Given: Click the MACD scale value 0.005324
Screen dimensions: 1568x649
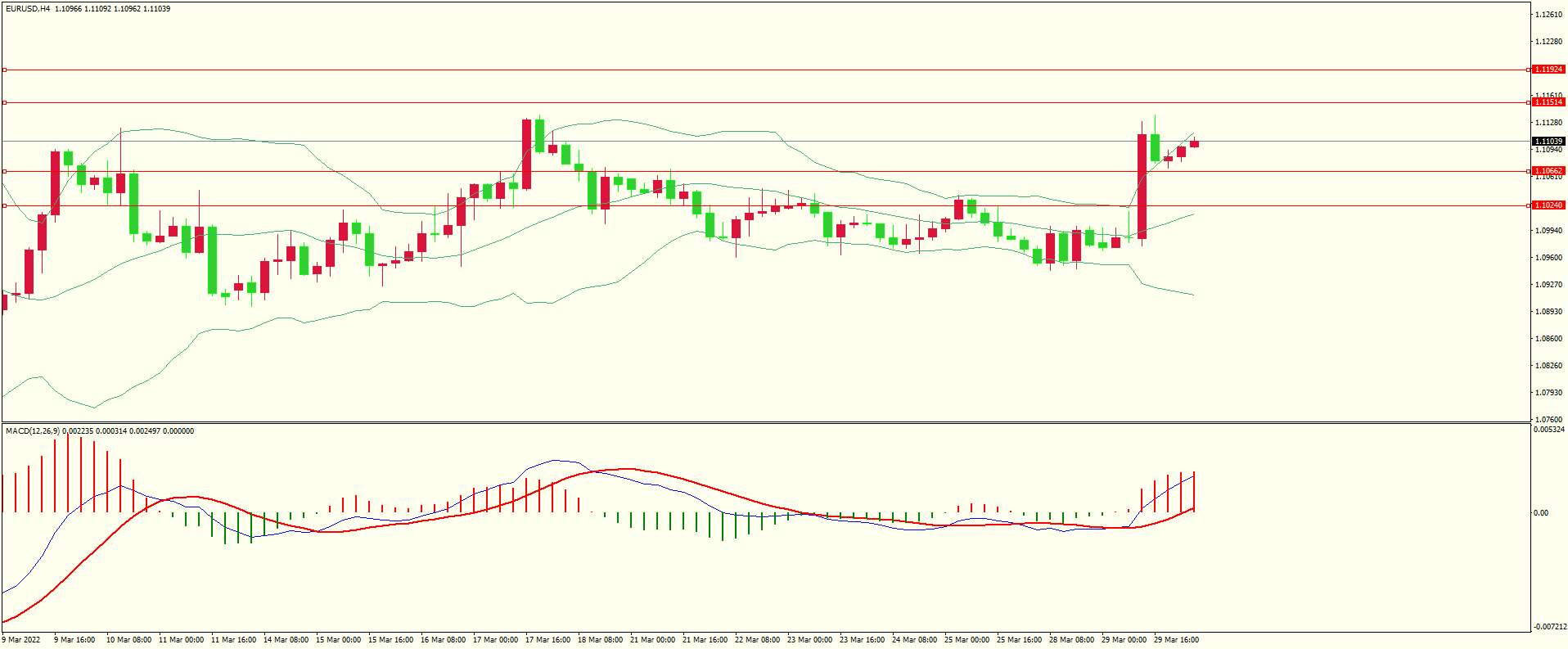Looking at the screenshot, I should tap(1548, 430).
